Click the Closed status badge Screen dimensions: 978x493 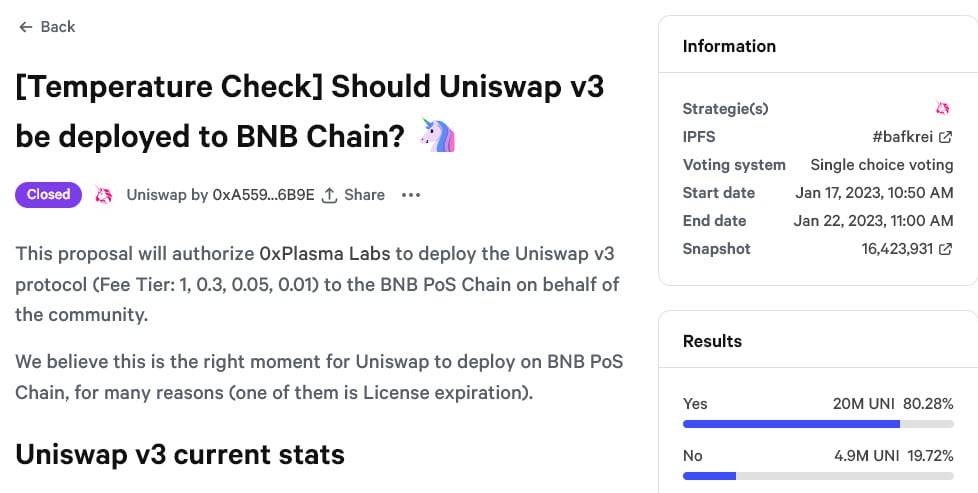(x=48, y=195)
